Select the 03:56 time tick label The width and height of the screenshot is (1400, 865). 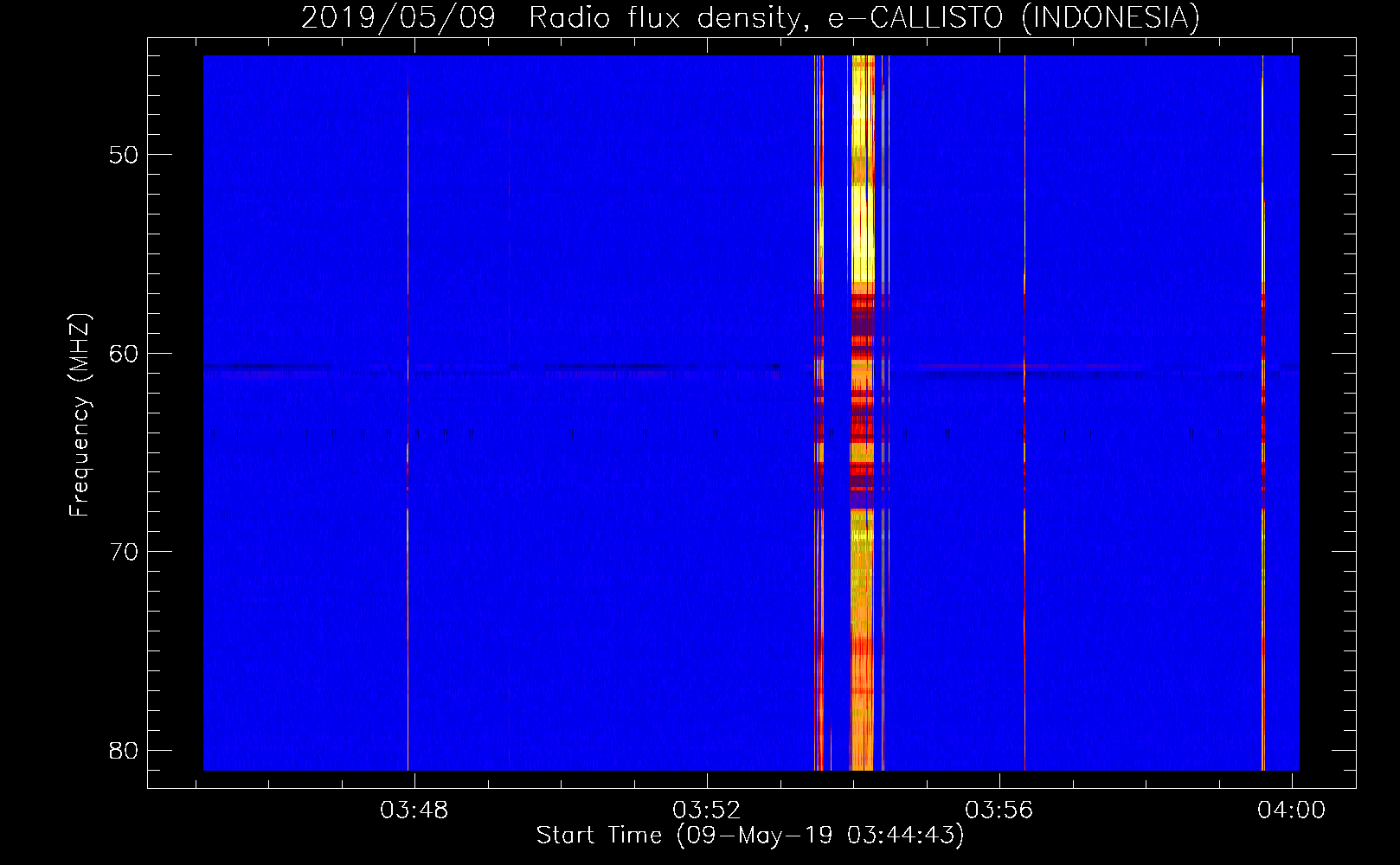pos(999,810)
